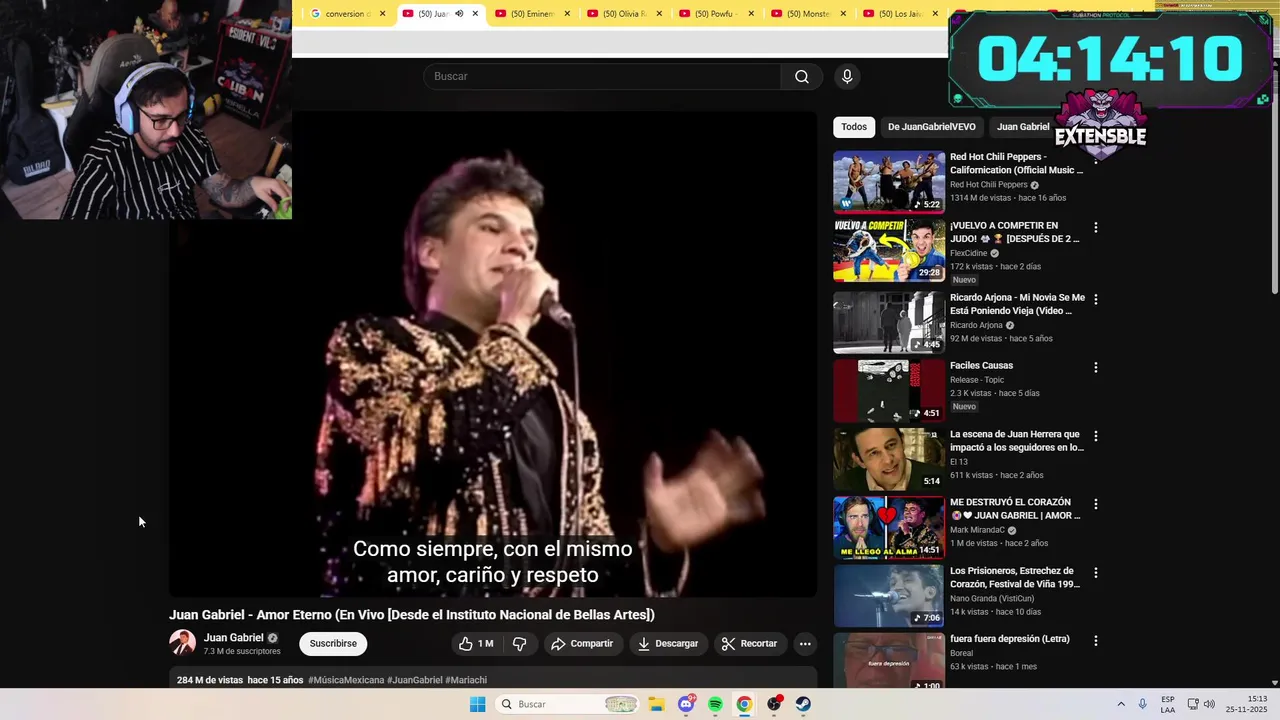Click the system tray microphone icon
1280x720 pixels.
tap(1142, 704)
